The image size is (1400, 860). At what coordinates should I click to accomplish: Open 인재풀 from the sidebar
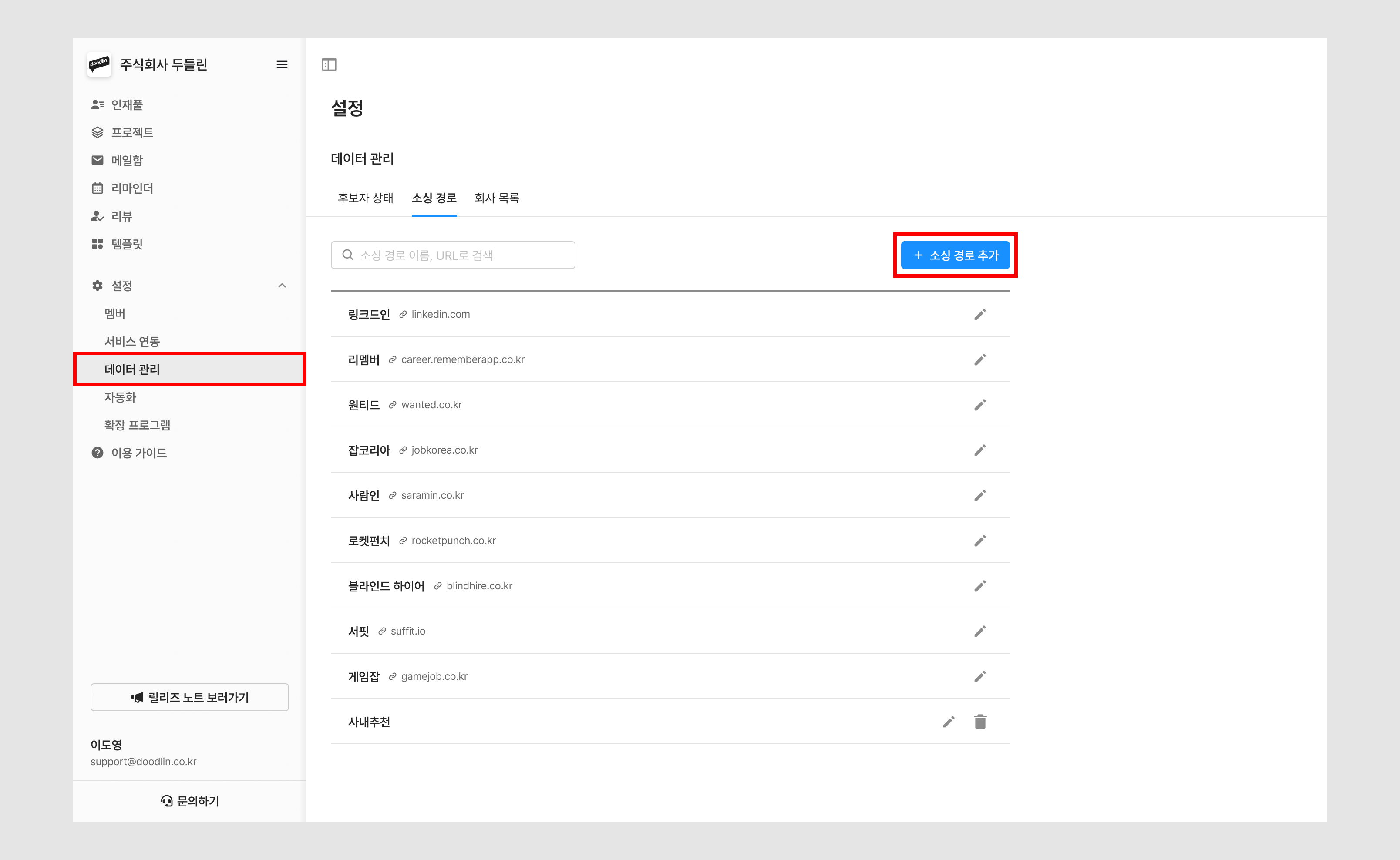tap(127, 104)
